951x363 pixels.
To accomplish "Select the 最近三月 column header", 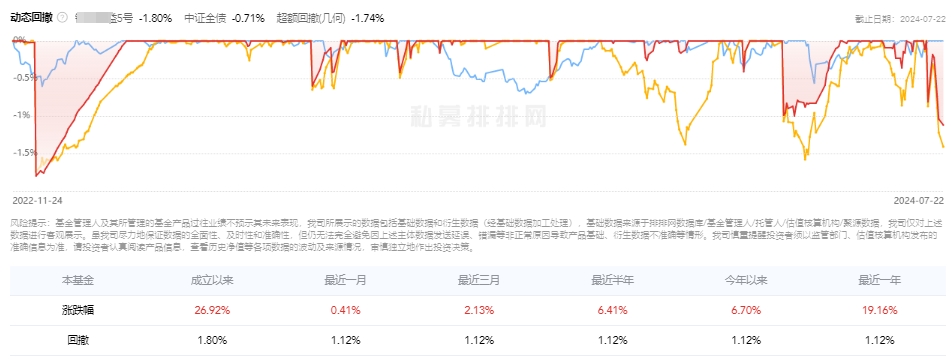I will pyautogui.click(x=479, y=280).
